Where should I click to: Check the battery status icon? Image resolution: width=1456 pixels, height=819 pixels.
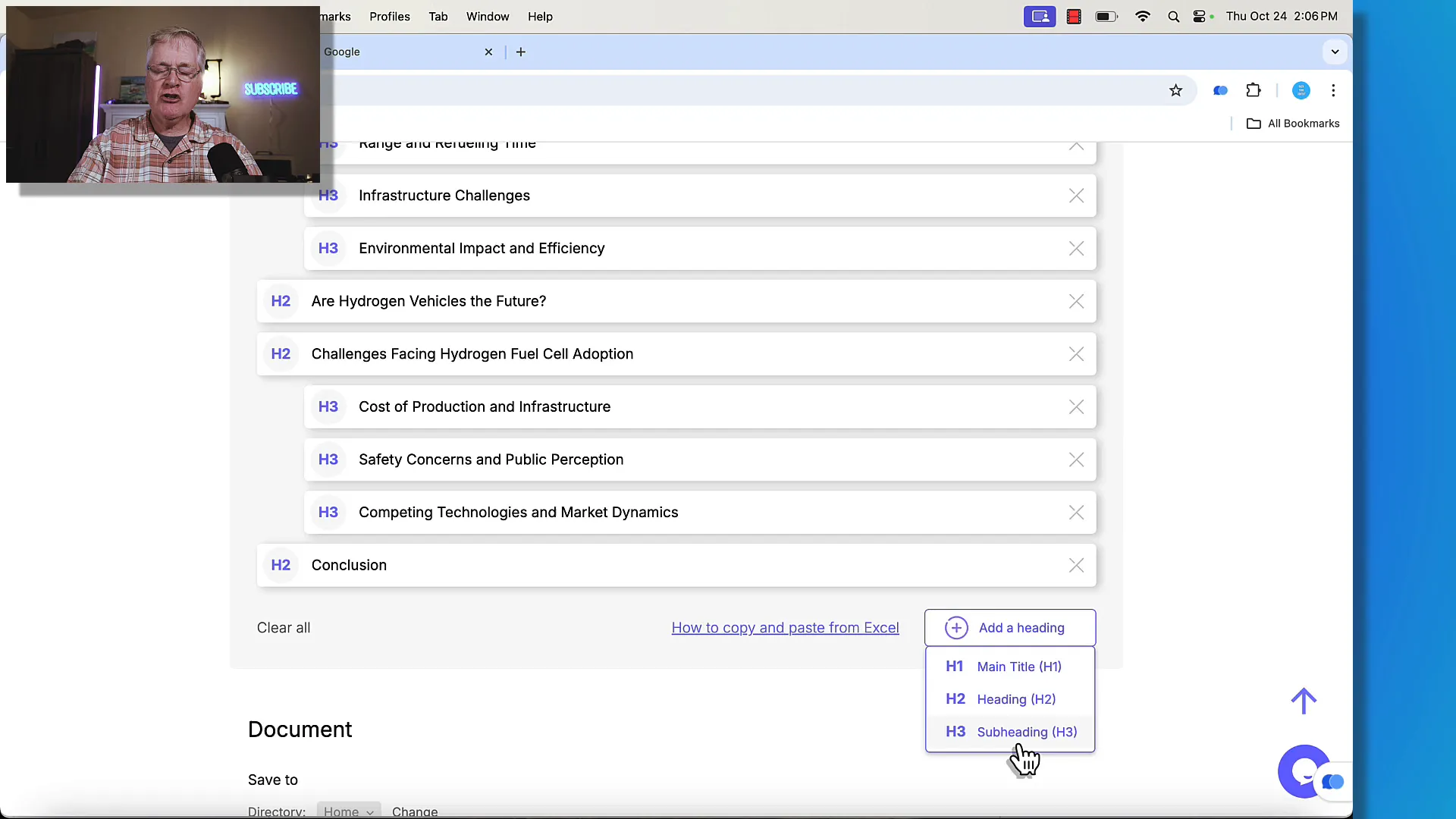[x=1106, y=17]
